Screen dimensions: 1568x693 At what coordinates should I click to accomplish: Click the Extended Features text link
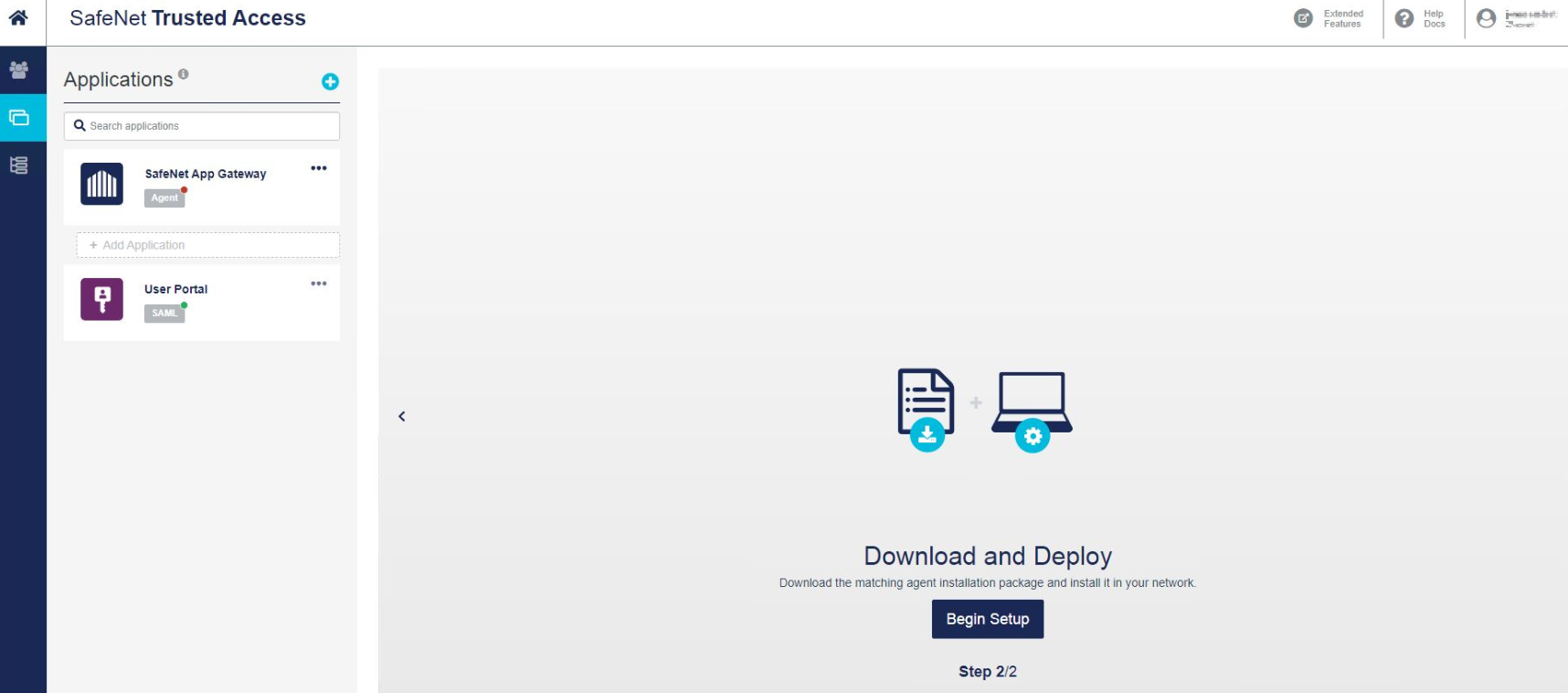click(1343, 18)
